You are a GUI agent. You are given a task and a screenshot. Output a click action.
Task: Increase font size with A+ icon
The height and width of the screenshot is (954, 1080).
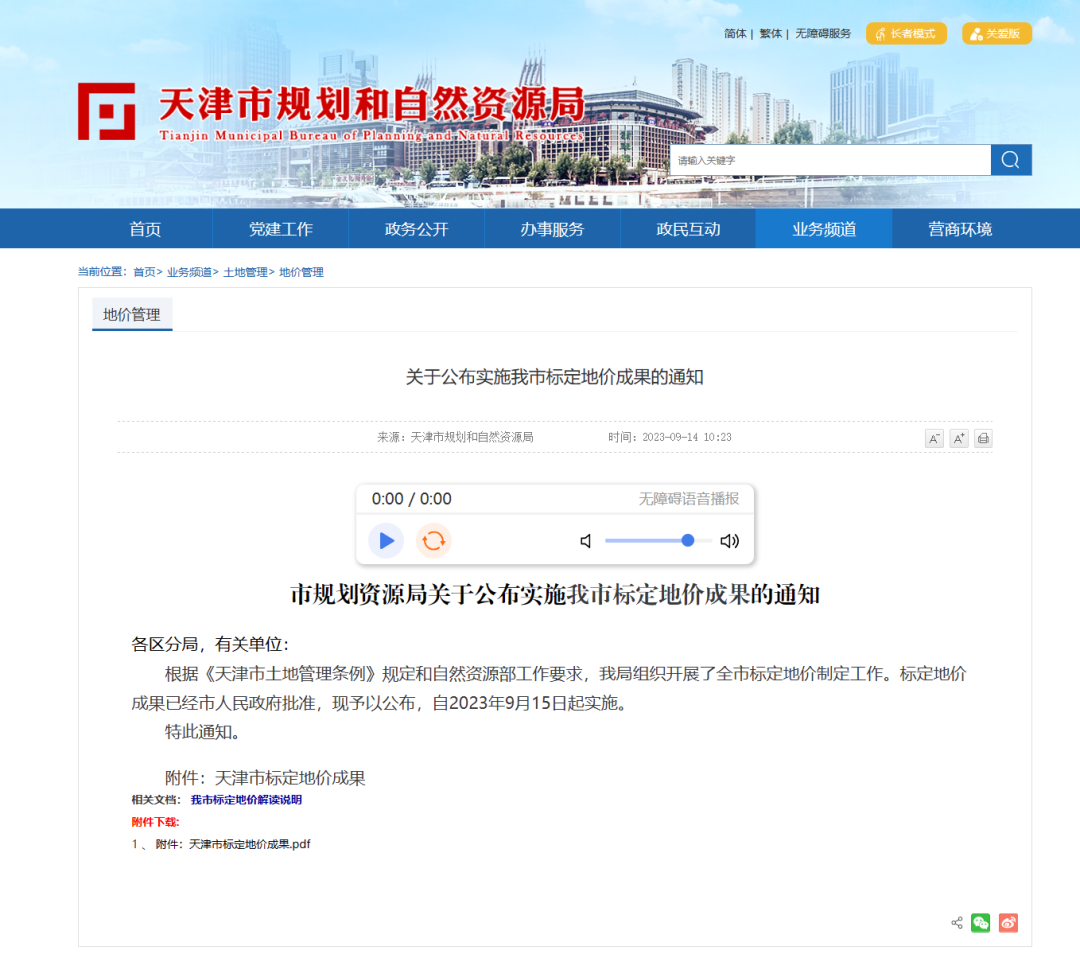(x=959, y=438)
